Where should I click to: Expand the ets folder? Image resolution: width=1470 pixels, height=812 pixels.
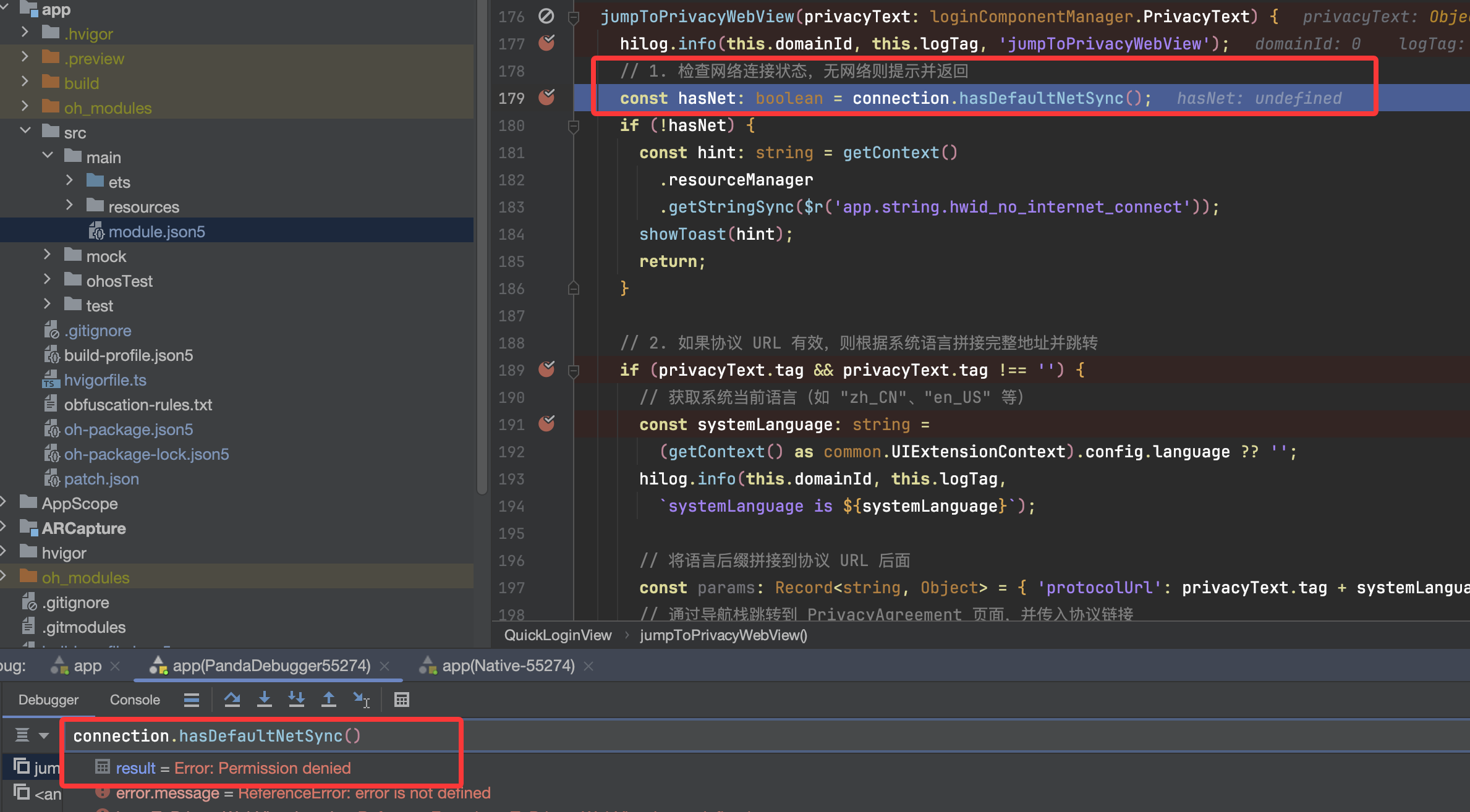(x=69, y=180)
